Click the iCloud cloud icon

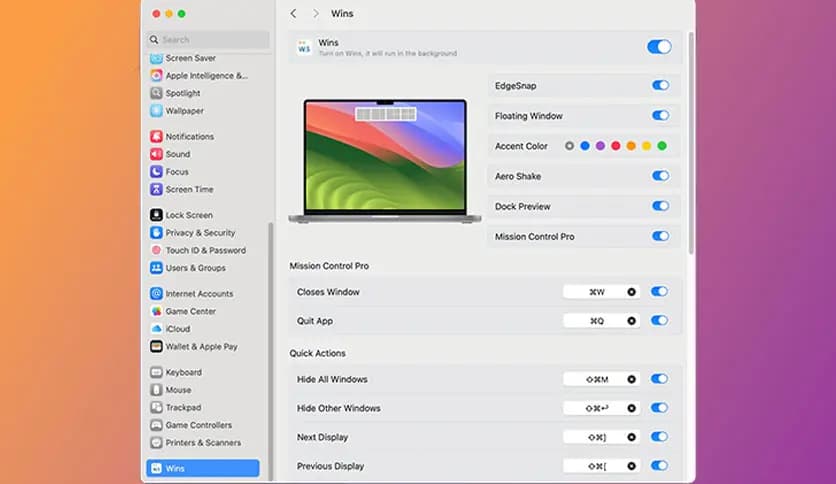(156, 329)
